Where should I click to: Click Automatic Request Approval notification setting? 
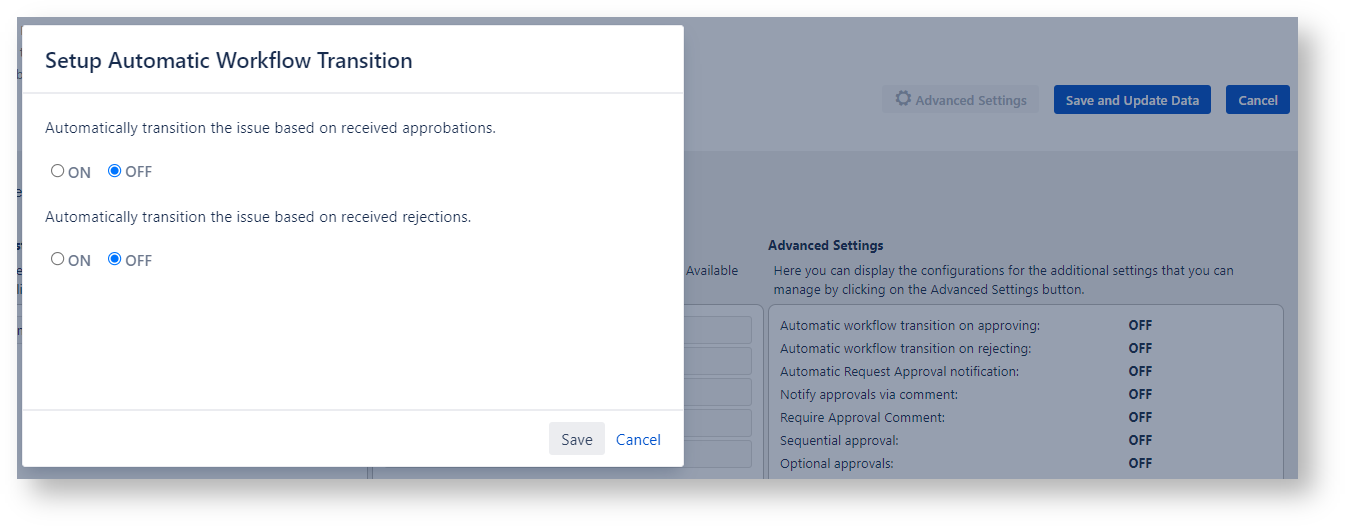pyautogui.click(x=899, y=371)
